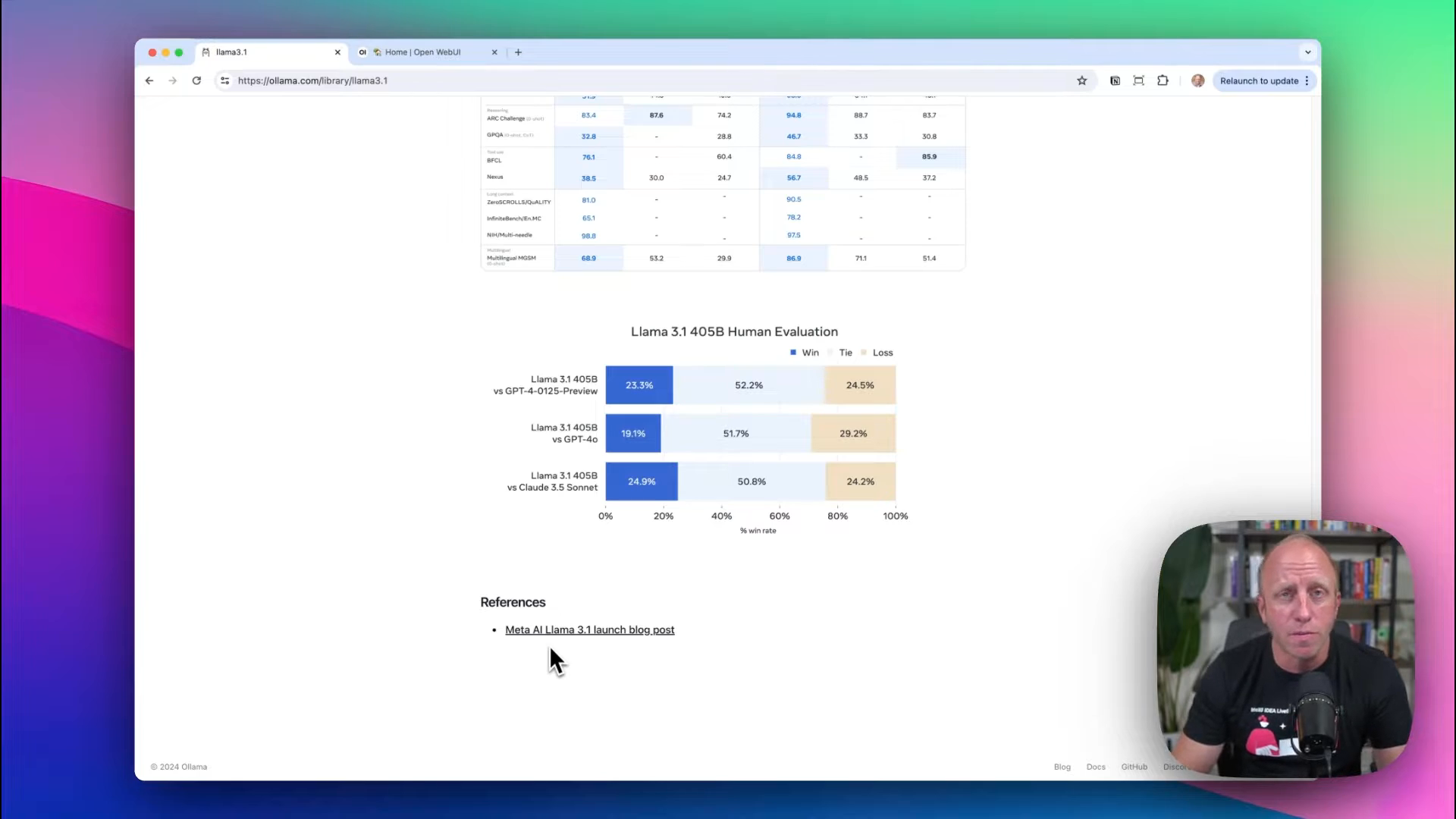Close the Home | Open WebUI tab

494,52
